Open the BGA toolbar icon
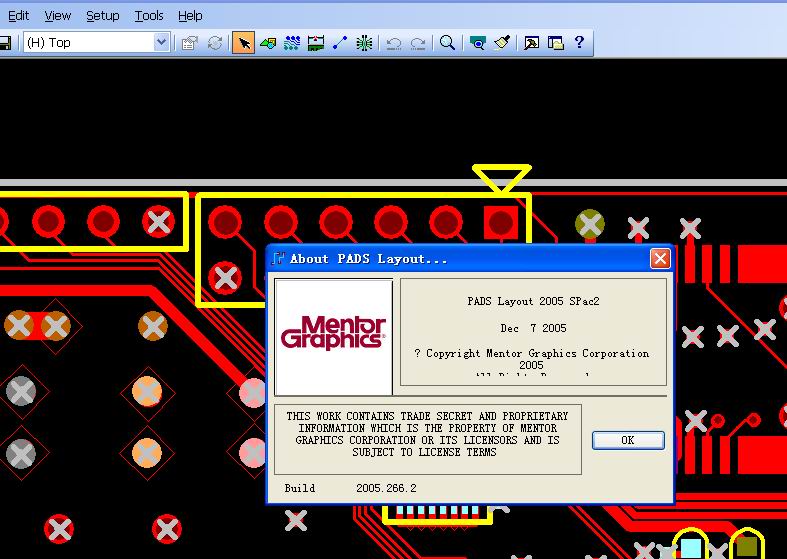The height and width of the screenshot is (559, 787). click(364, 43)
